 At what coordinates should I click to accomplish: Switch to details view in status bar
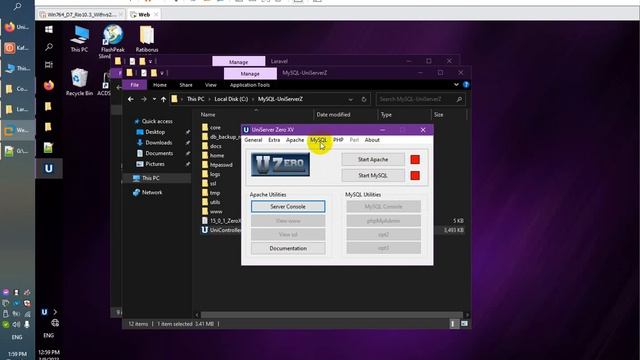click(x=453, y=324)
